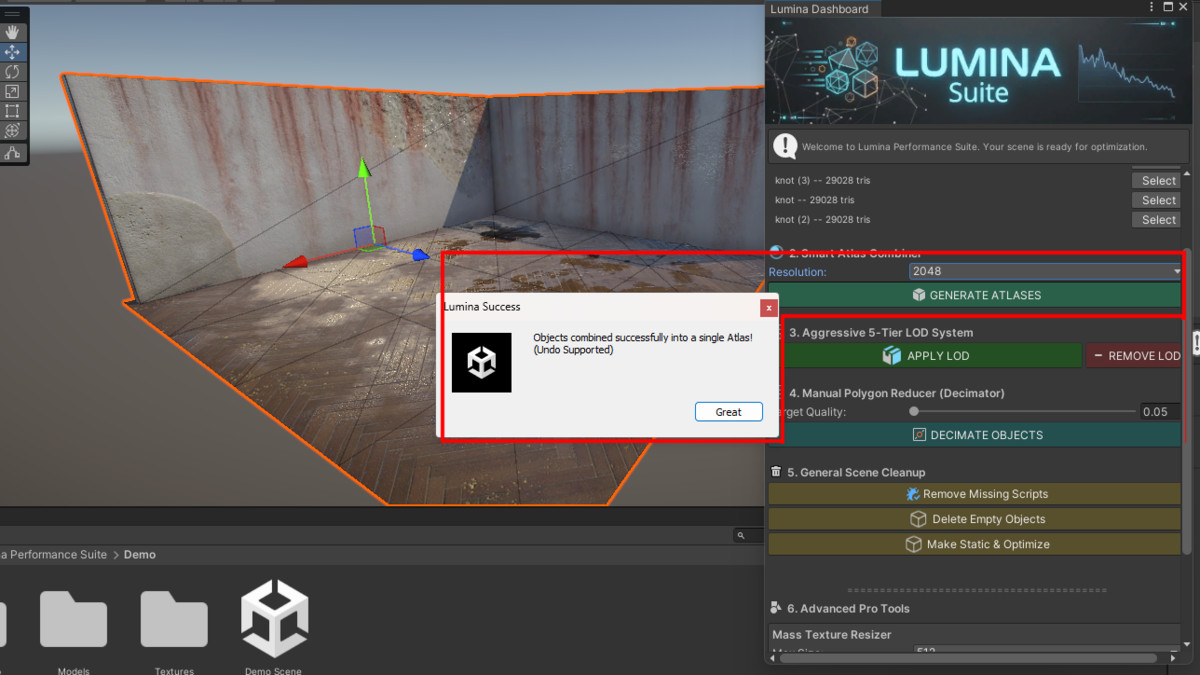Click the Unity logo in the dialog
Screen dimensions: 1200x675
pyautogui.click(x=481, y=362)
